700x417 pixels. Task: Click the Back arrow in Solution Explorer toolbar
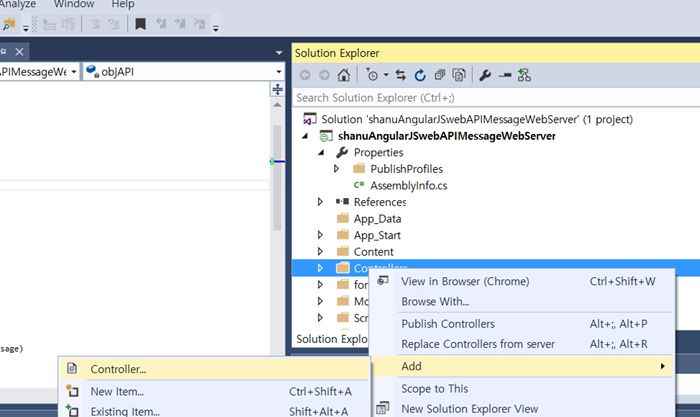tap(305, 75)
